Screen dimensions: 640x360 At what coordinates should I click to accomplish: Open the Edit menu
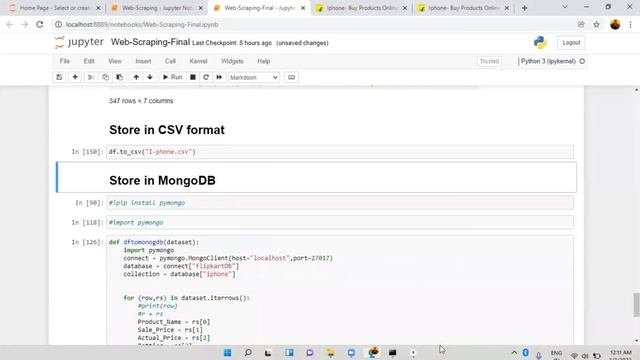89,61
